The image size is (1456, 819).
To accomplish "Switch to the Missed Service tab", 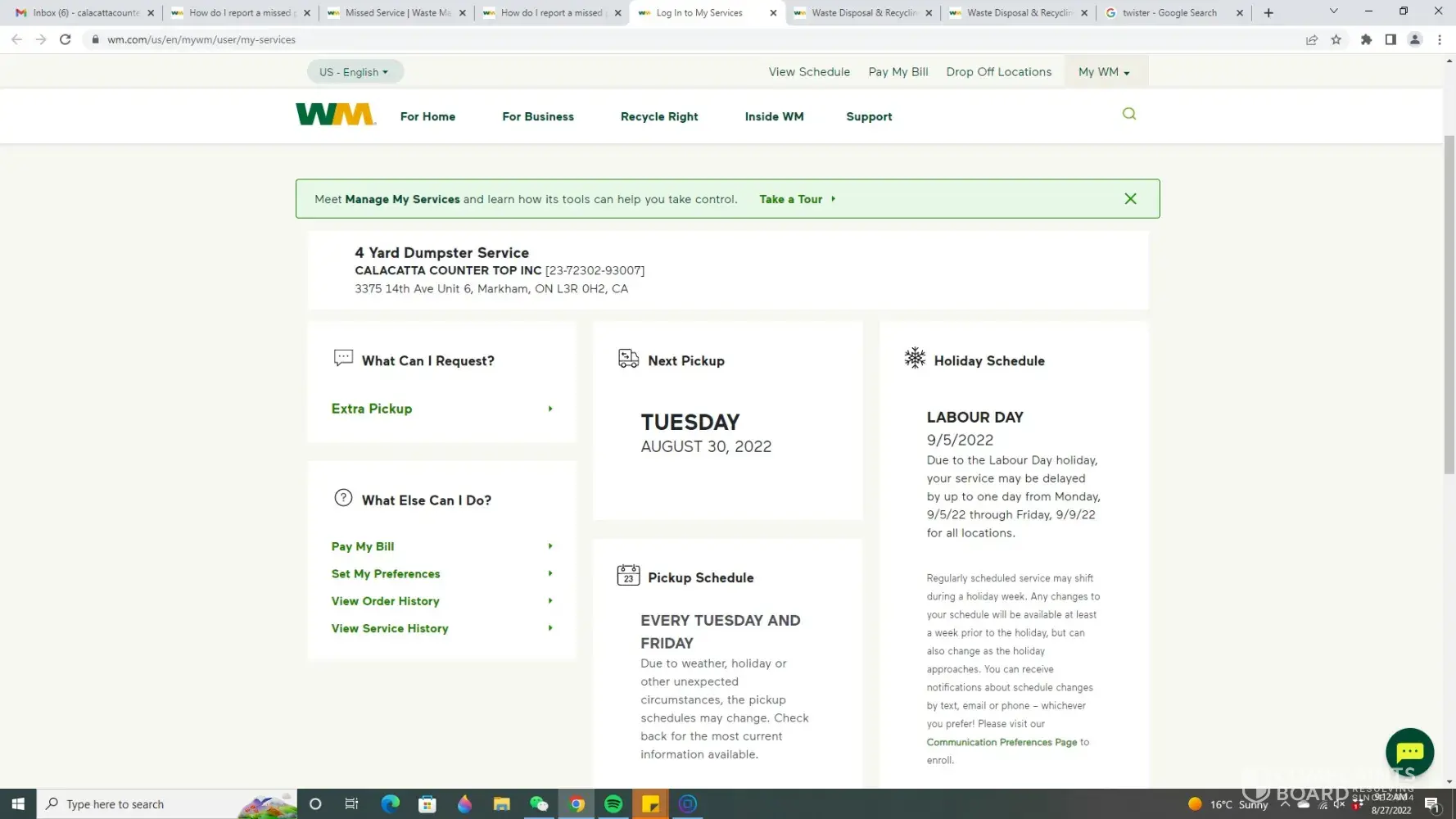I will pos(396,13).
